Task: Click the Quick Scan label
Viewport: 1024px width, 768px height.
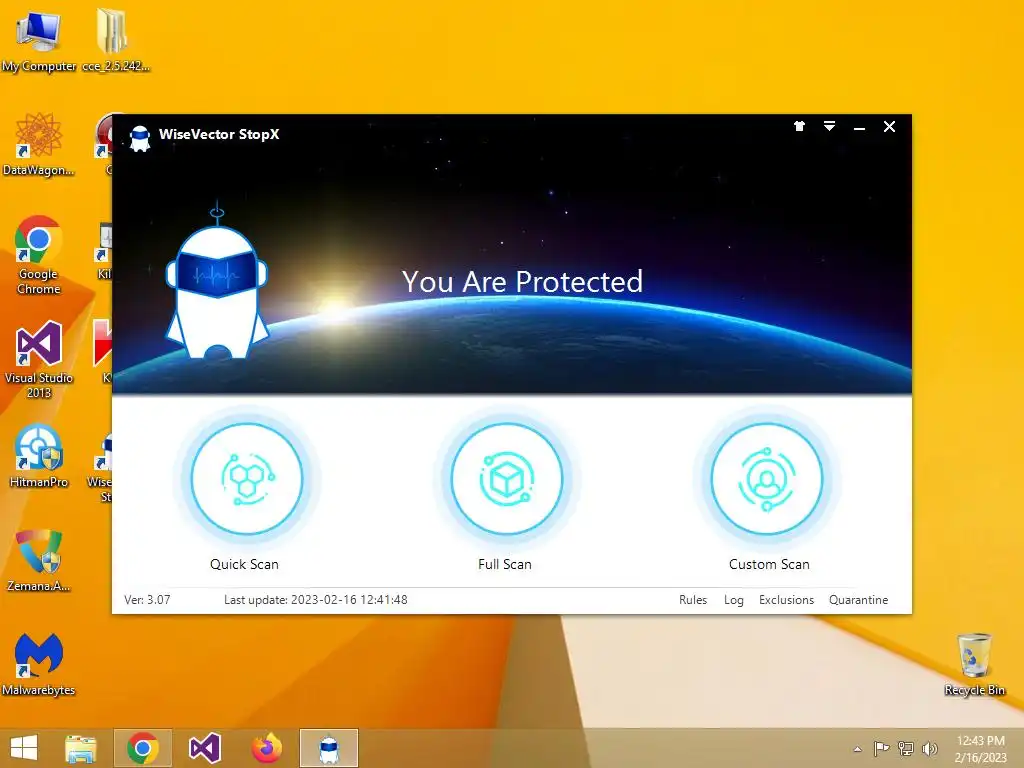Action: pyautogui.click(x=244, y=564)
